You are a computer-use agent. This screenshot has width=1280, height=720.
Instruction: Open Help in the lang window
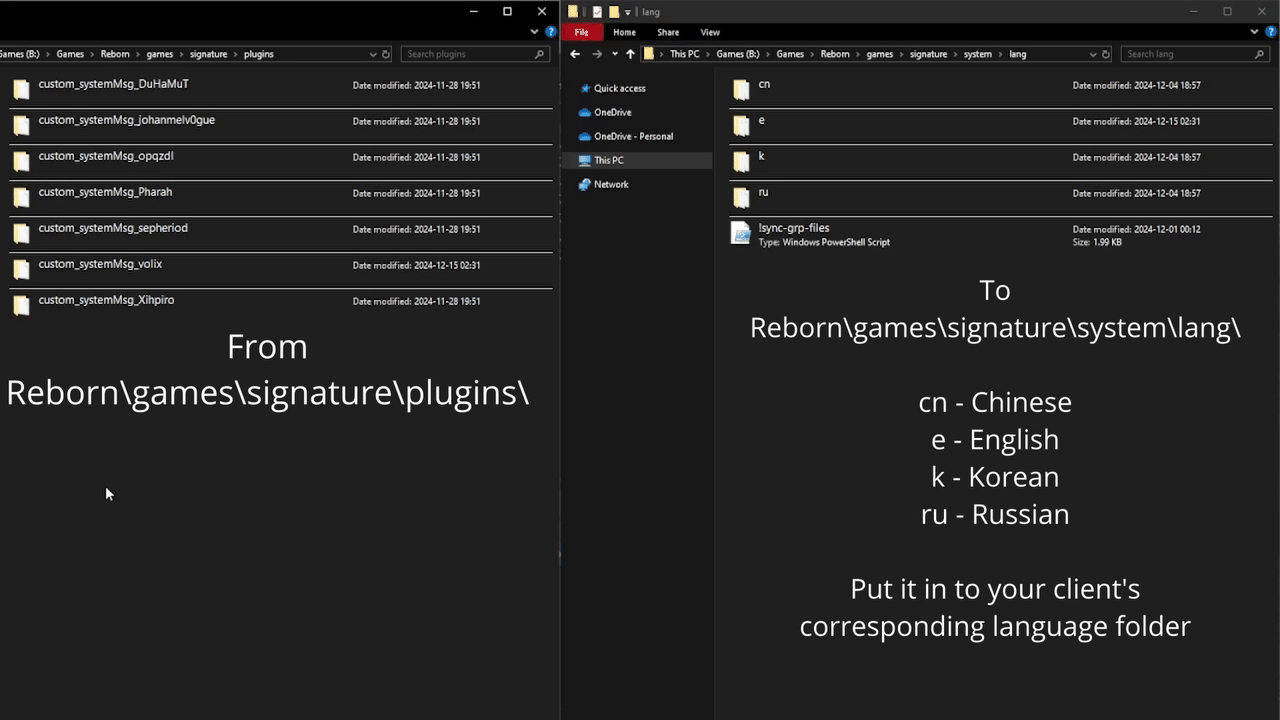coord(1270,32)
